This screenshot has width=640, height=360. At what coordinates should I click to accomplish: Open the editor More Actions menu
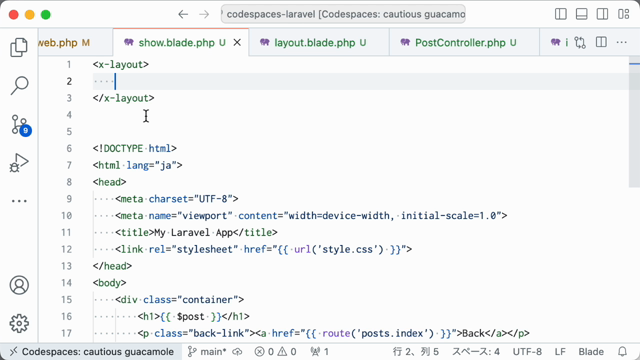[x=622, y=42]
